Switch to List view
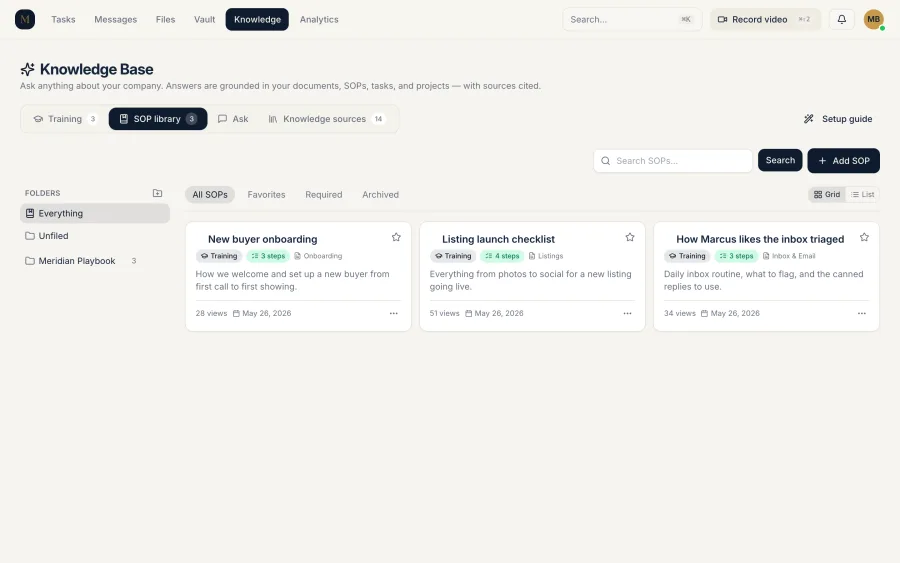The height and width of the screenshot is (563, 900). [x=862, y=195]
